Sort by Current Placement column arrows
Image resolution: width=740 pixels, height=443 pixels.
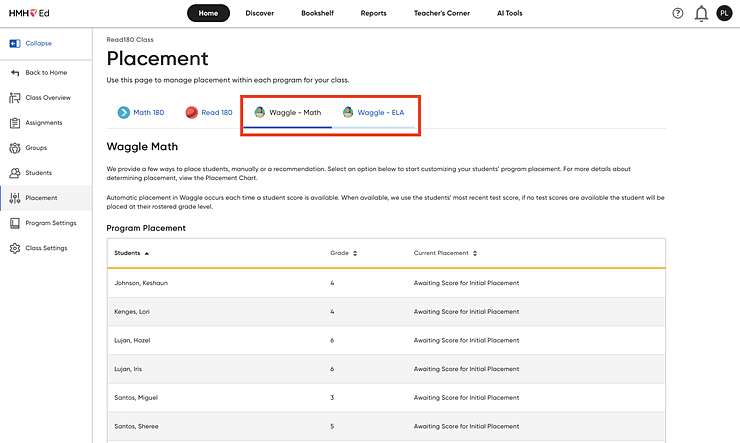point(475,253)
